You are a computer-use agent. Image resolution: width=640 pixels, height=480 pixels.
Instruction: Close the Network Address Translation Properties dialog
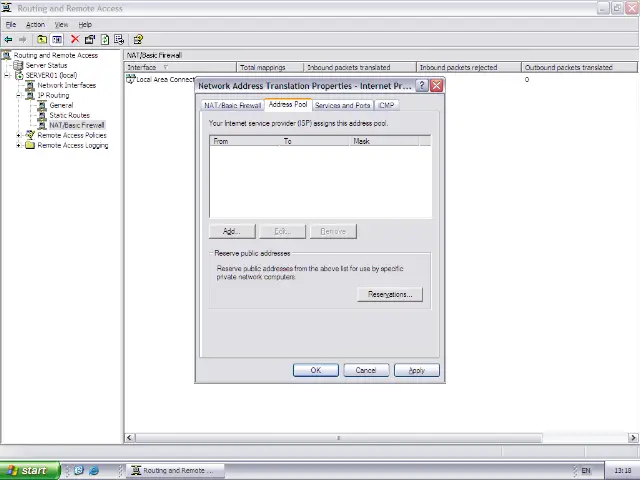coord(436,86)
